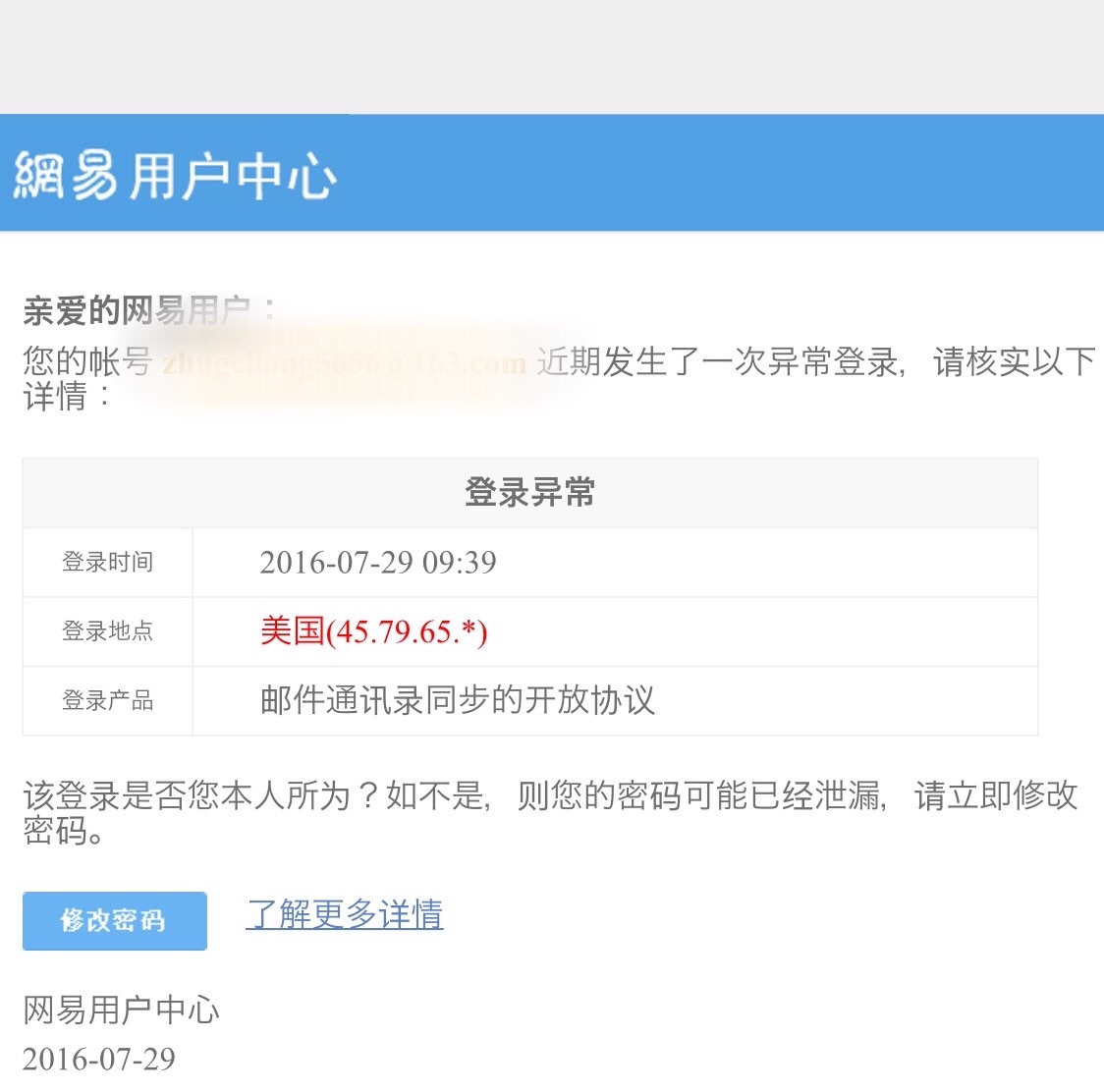Click the login time 2016-07-29 09:39

click(x=379, y=562)
